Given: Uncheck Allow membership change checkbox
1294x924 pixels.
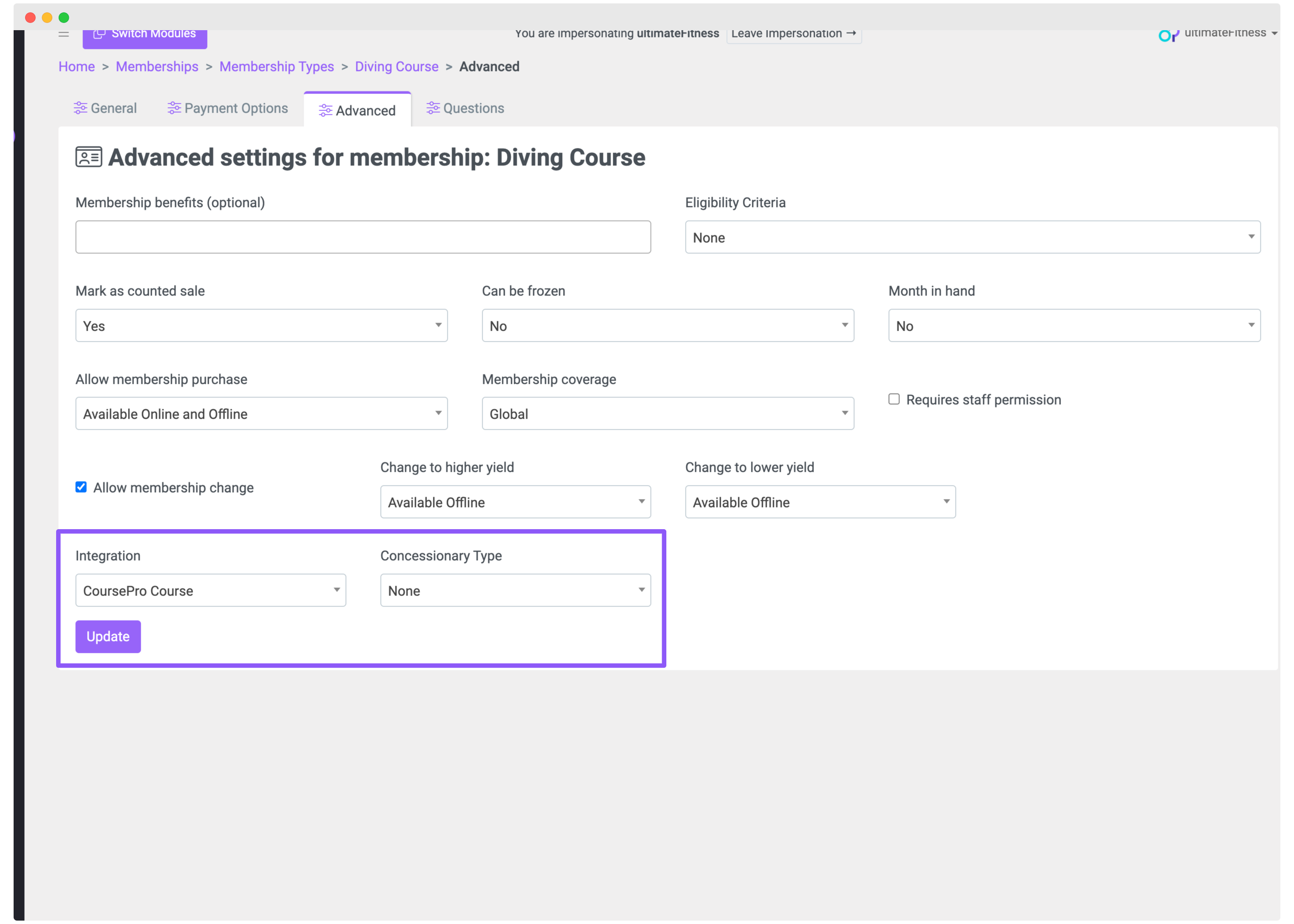Looking at the screenshot, I should click(81, 487).
